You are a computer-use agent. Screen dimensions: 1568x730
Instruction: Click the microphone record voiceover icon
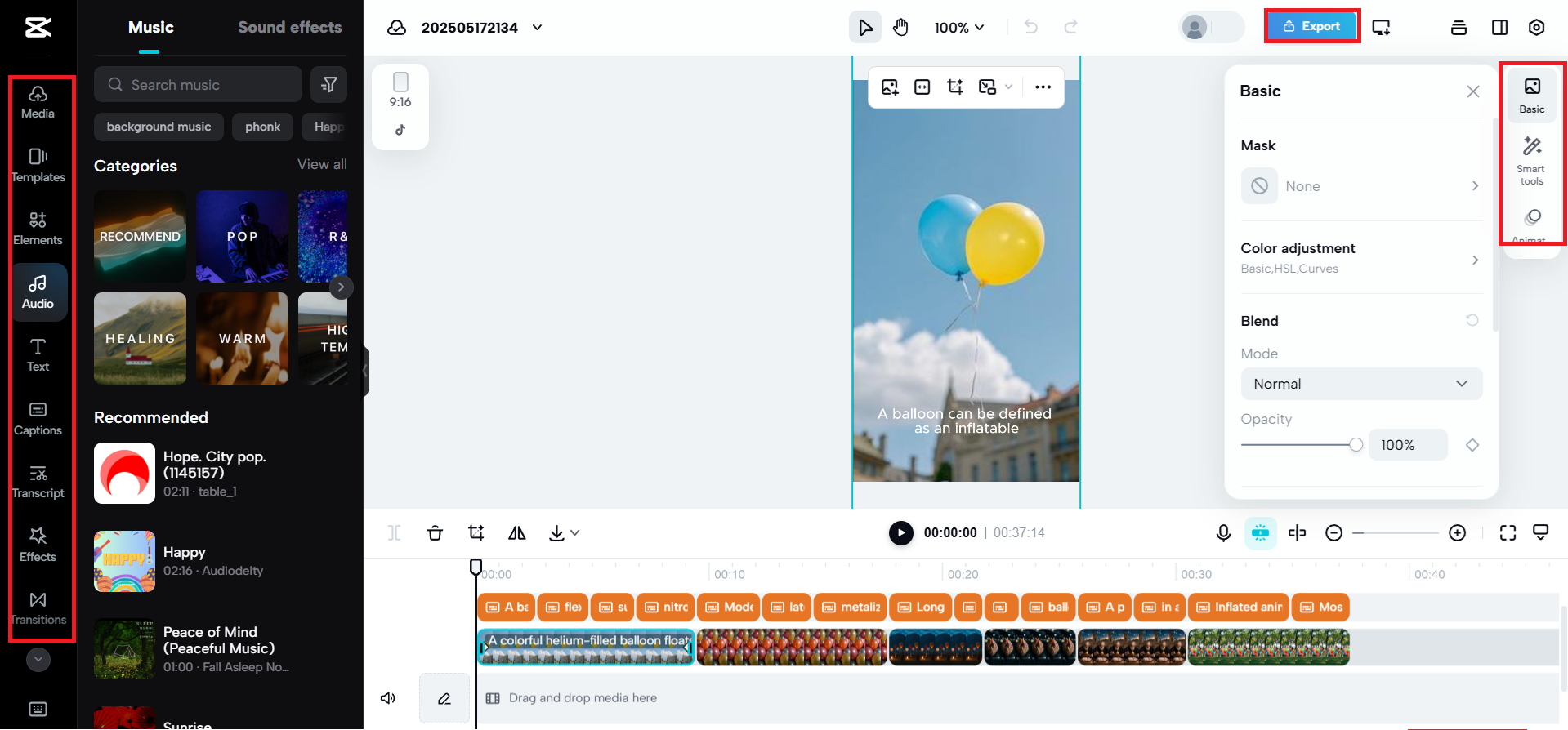point(1223,533)
